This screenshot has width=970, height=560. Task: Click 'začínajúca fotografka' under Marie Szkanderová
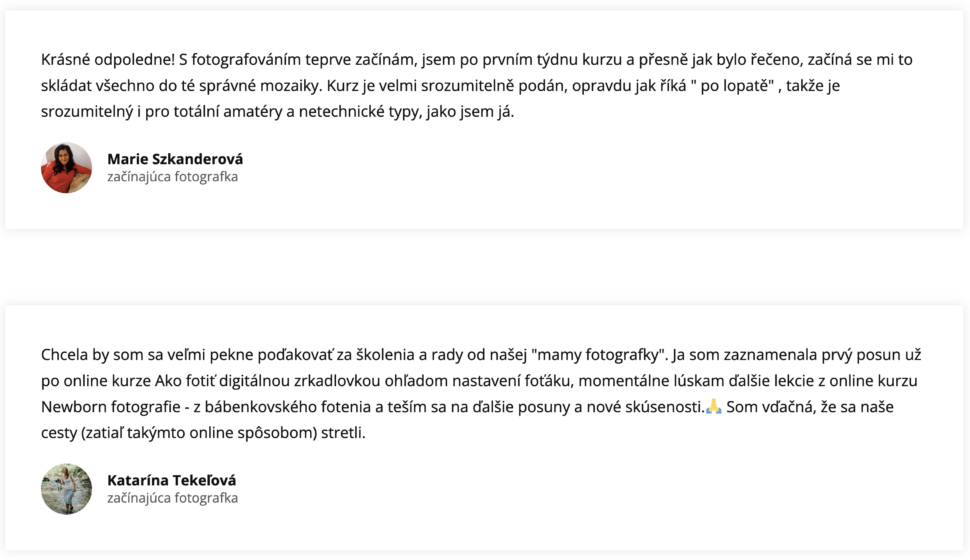(x=173, y=177)
